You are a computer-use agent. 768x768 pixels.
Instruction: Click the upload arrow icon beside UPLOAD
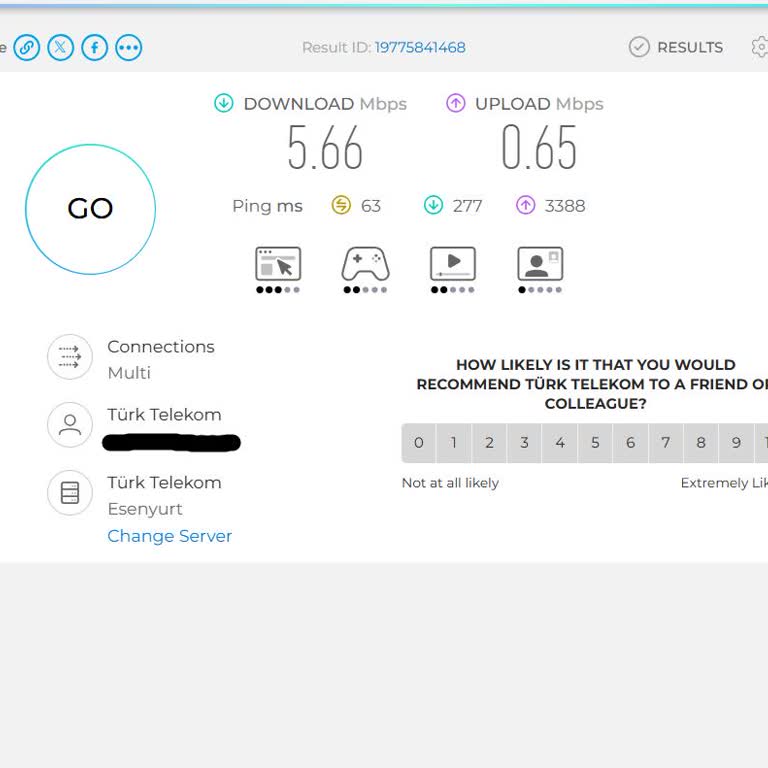click(x=456, y=103)
